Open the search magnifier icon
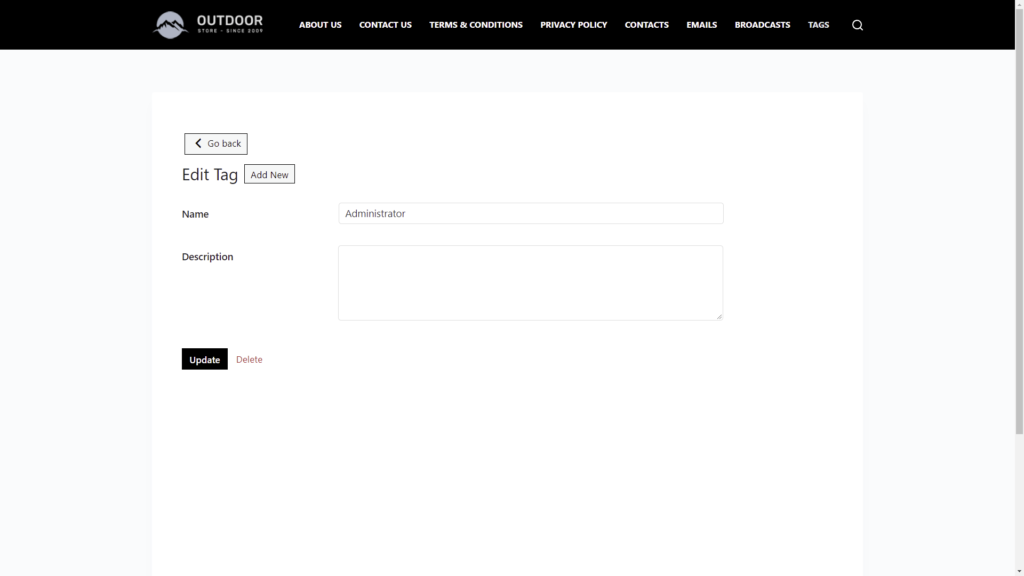This screenshot has width=1024, height=576. pos(857,24)
